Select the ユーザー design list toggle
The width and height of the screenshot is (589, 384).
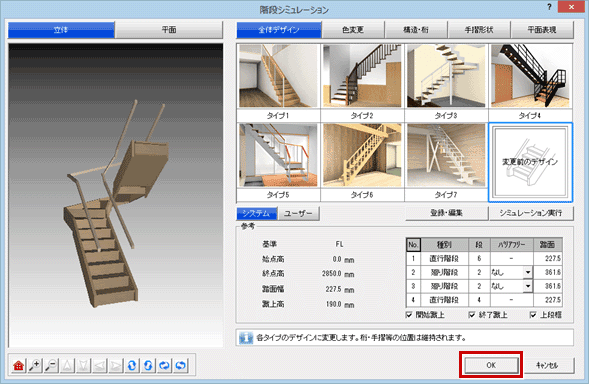click(x=298, y=213)
